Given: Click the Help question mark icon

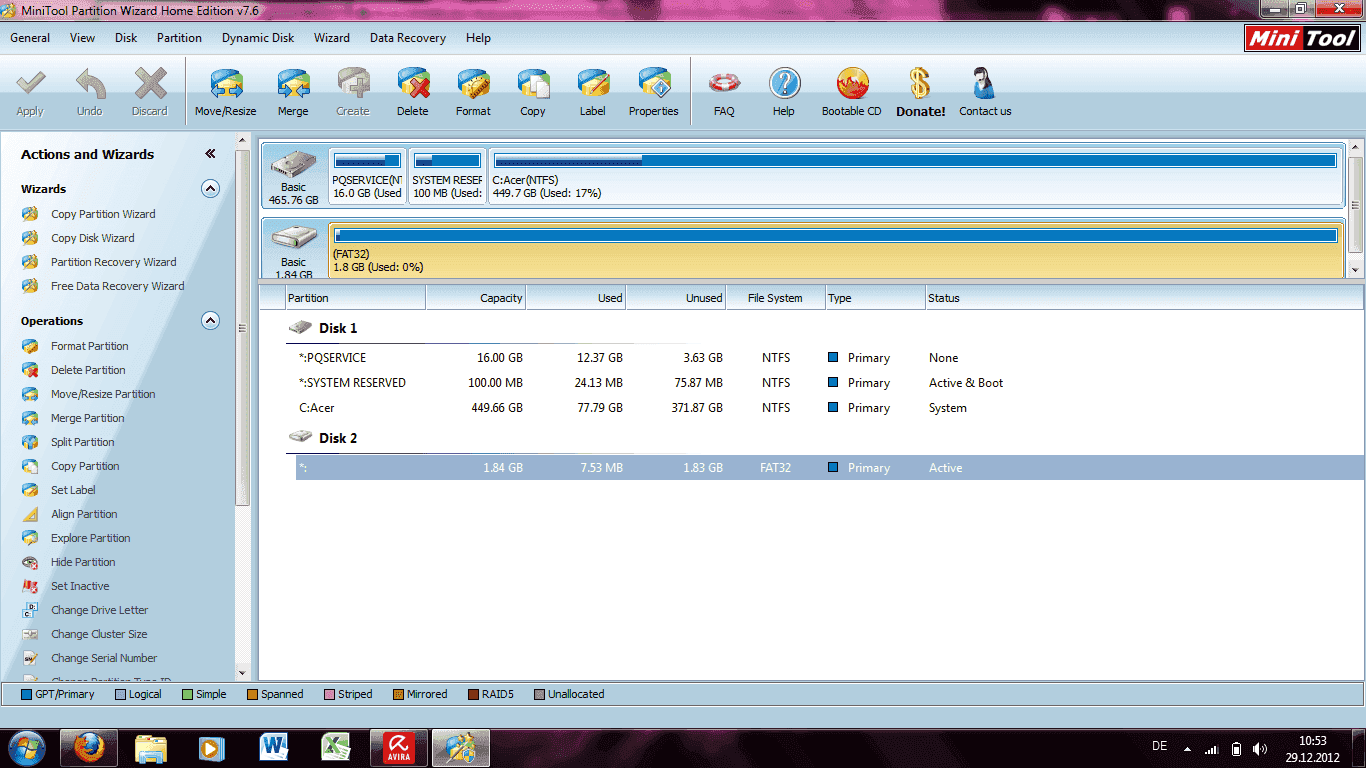Looking at the screenshot, I should [x=784, y=83].
